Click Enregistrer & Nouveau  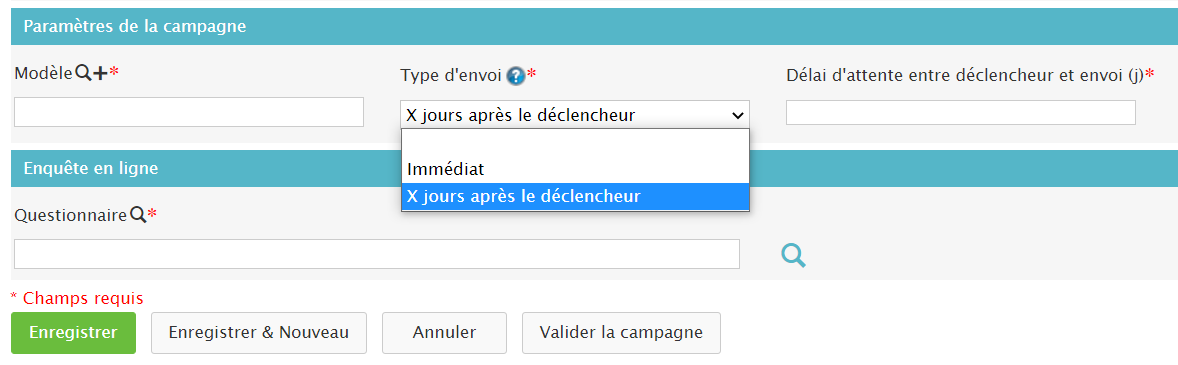click(259, 333)
